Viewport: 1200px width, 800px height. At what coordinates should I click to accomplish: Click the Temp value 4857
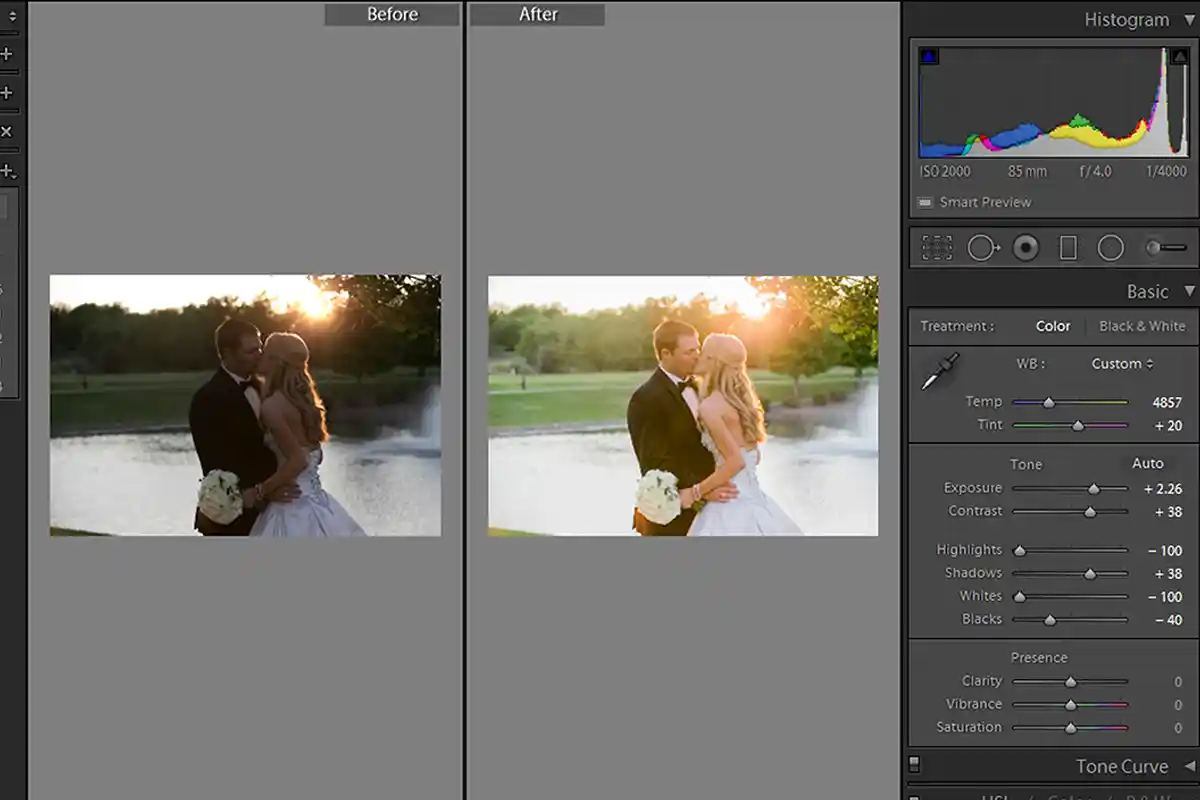(1167, 402)
